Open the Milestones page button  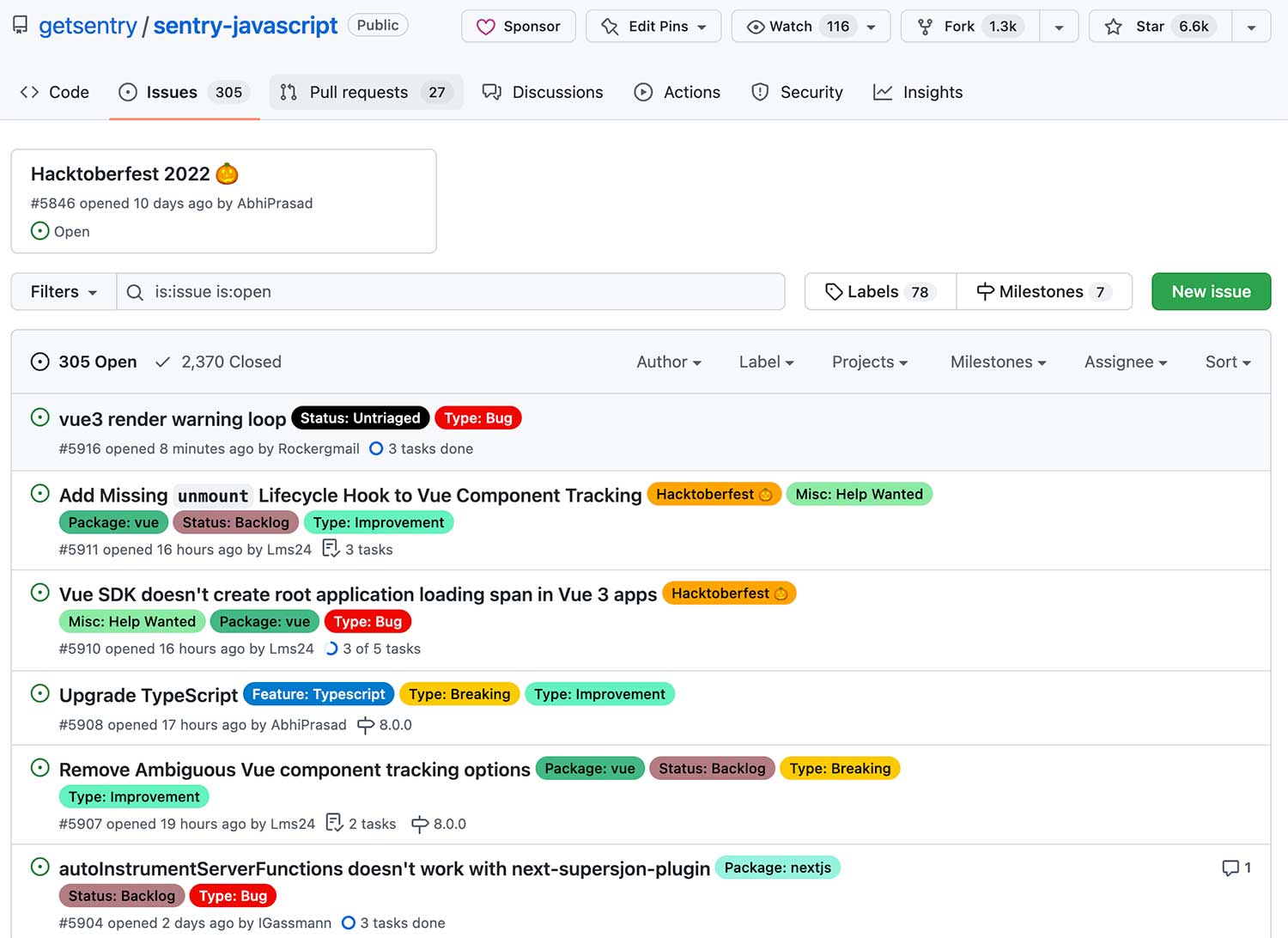[x=1044, y=292]
